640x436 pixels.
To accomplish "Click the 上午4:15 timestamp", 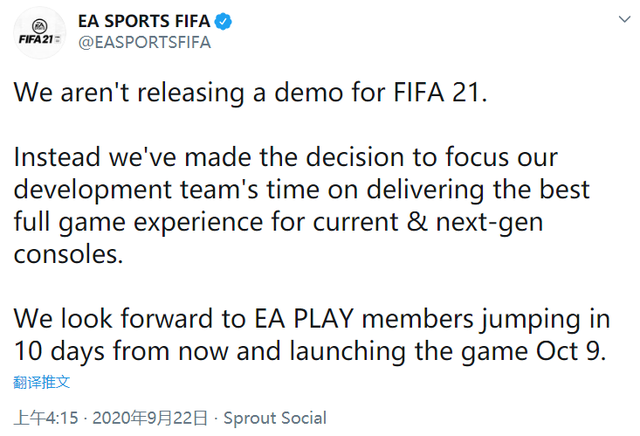I will pyautogui.click(x=46, y=418).
